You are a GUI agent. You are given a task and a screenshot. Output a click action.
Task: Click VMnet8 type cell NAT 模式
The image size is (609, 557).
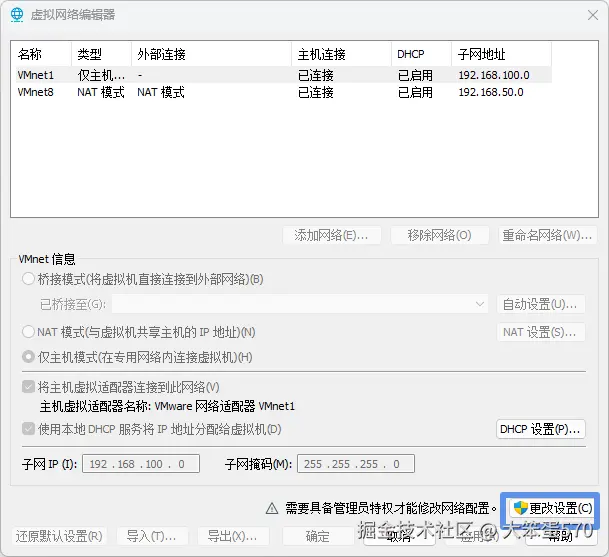[101, 92]
